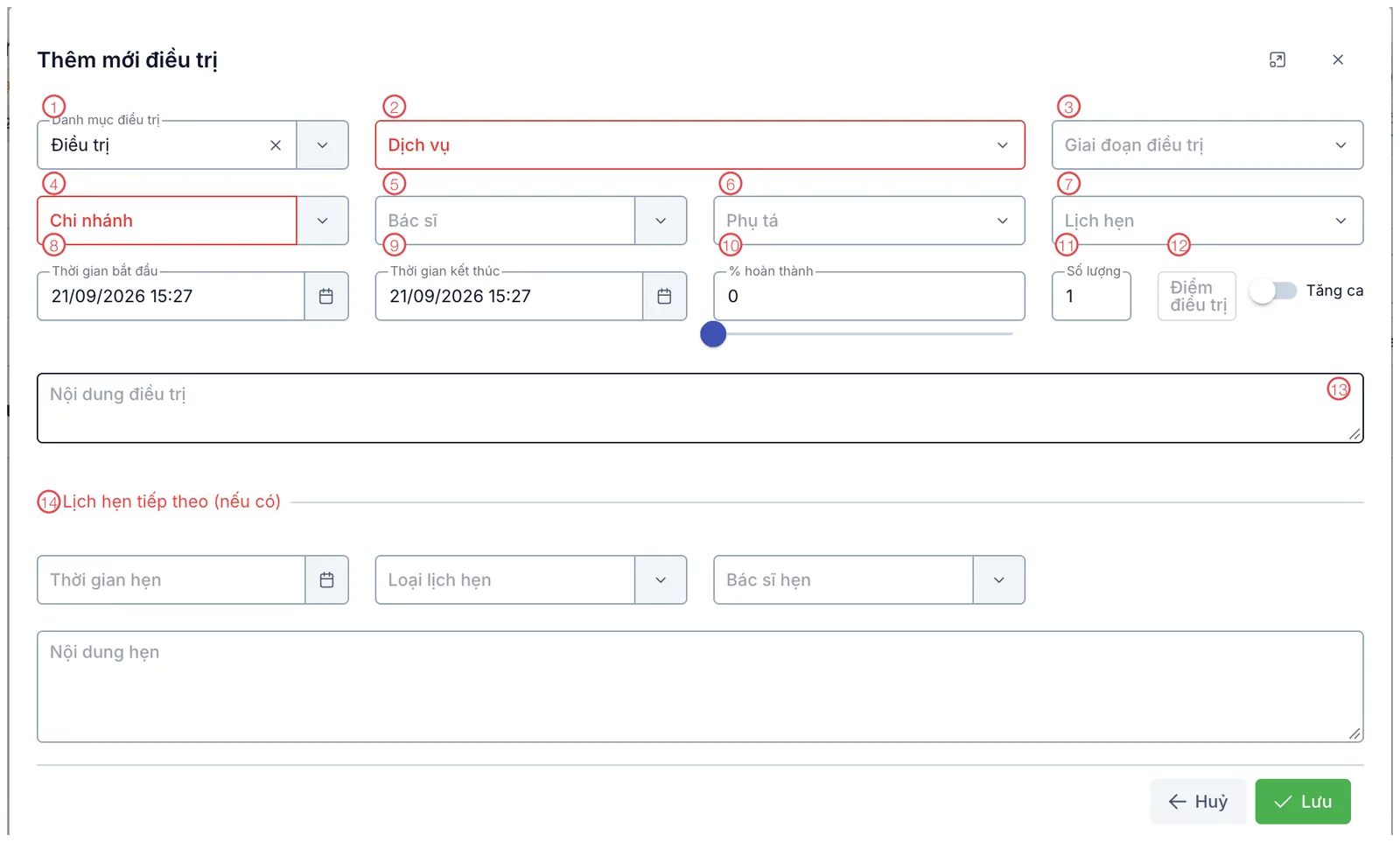Open calendar for Thời gian kết thúc

[x=665, y=297]
